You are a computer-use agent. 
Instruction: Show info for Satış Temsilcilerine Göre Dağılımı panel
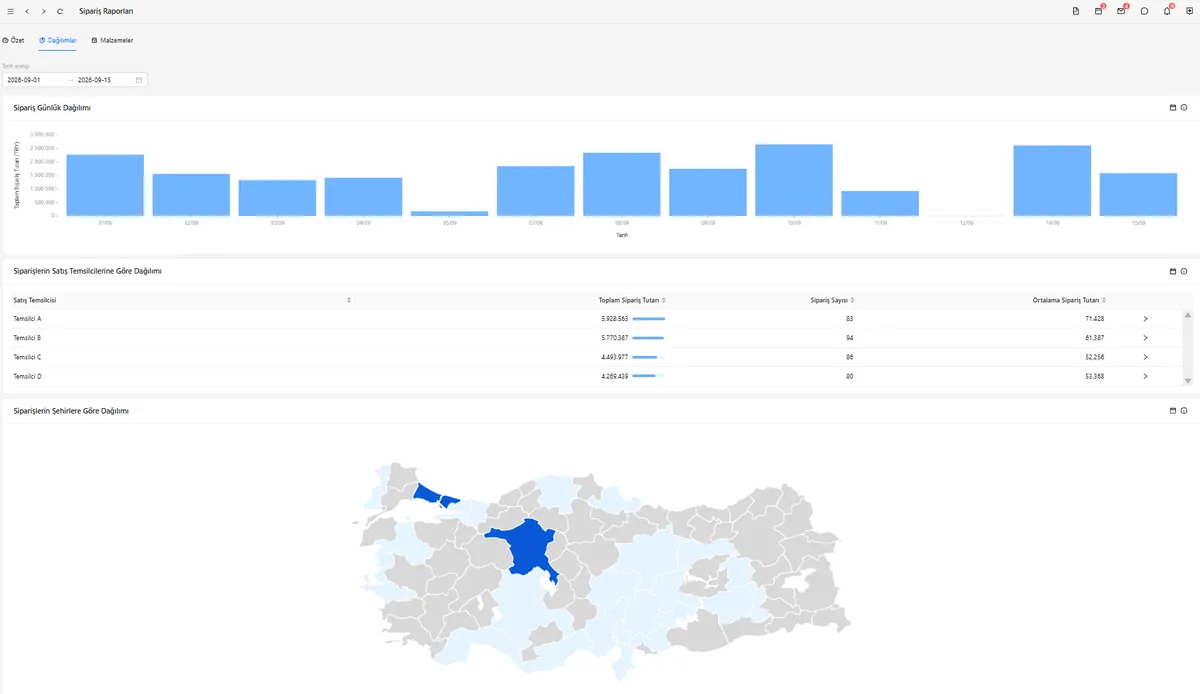[1184, 271]
